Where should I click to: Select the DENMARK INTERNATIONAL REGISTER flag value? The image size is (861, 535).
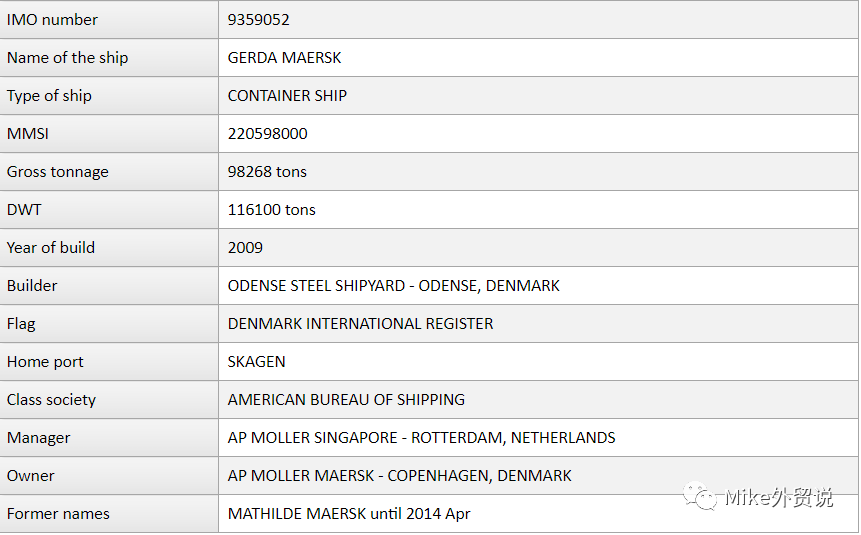tap(360, 323)
